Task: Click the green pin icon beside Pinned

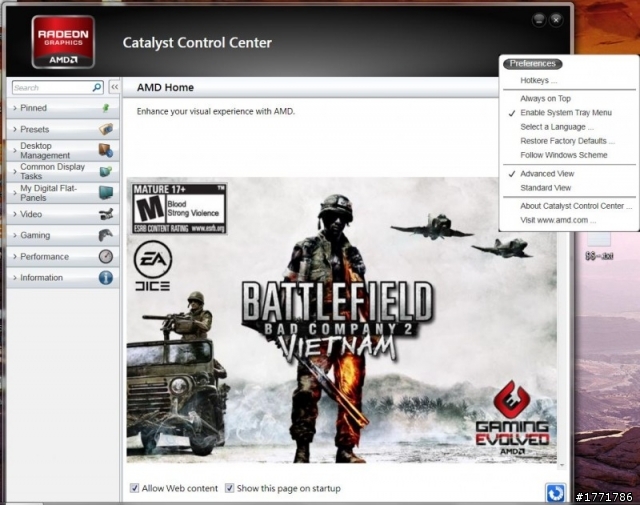Action: coord(106,108)
